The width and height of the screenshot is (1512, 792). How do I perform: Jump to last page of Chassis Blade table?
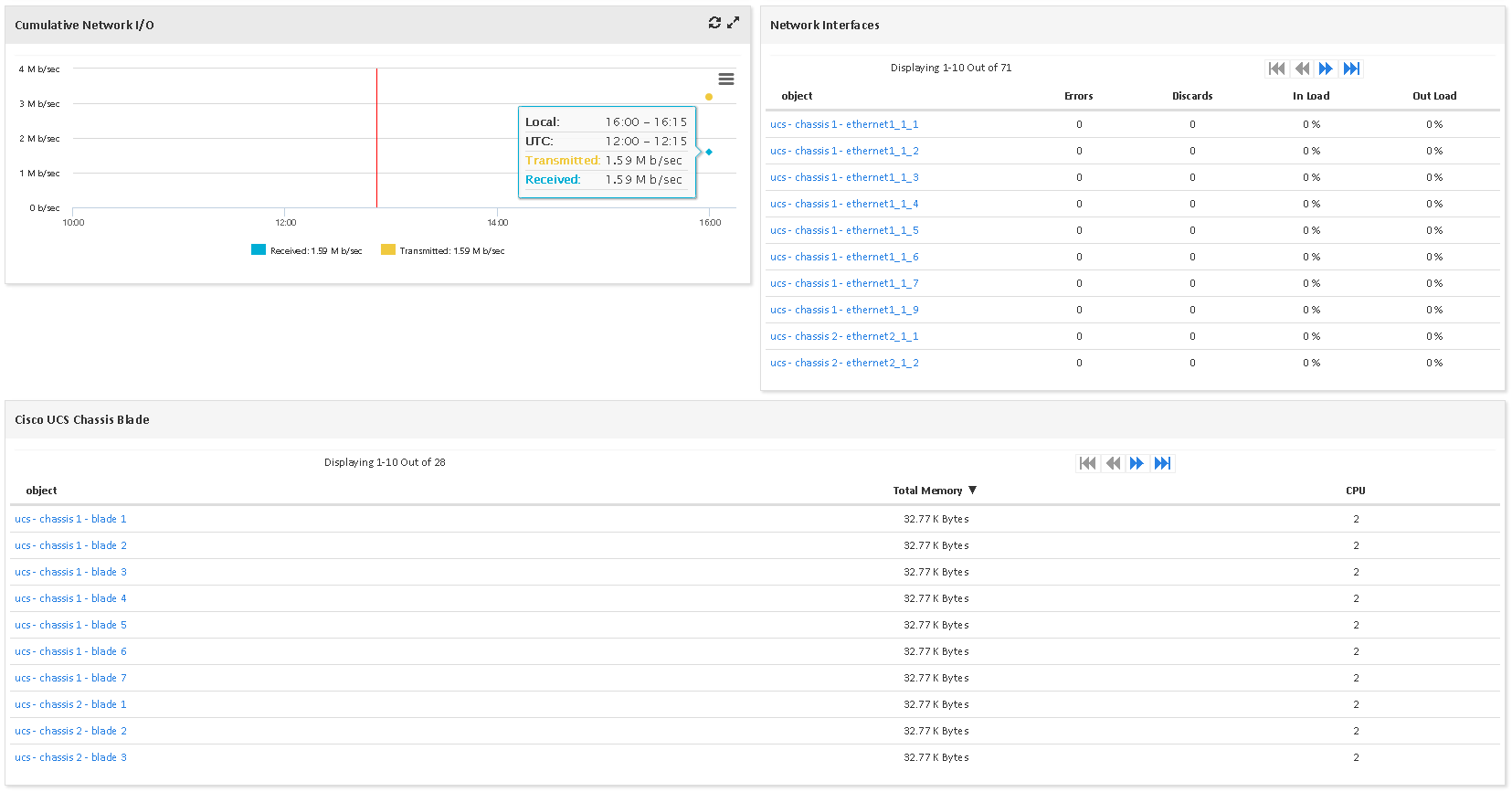[x=1162, y=463]
